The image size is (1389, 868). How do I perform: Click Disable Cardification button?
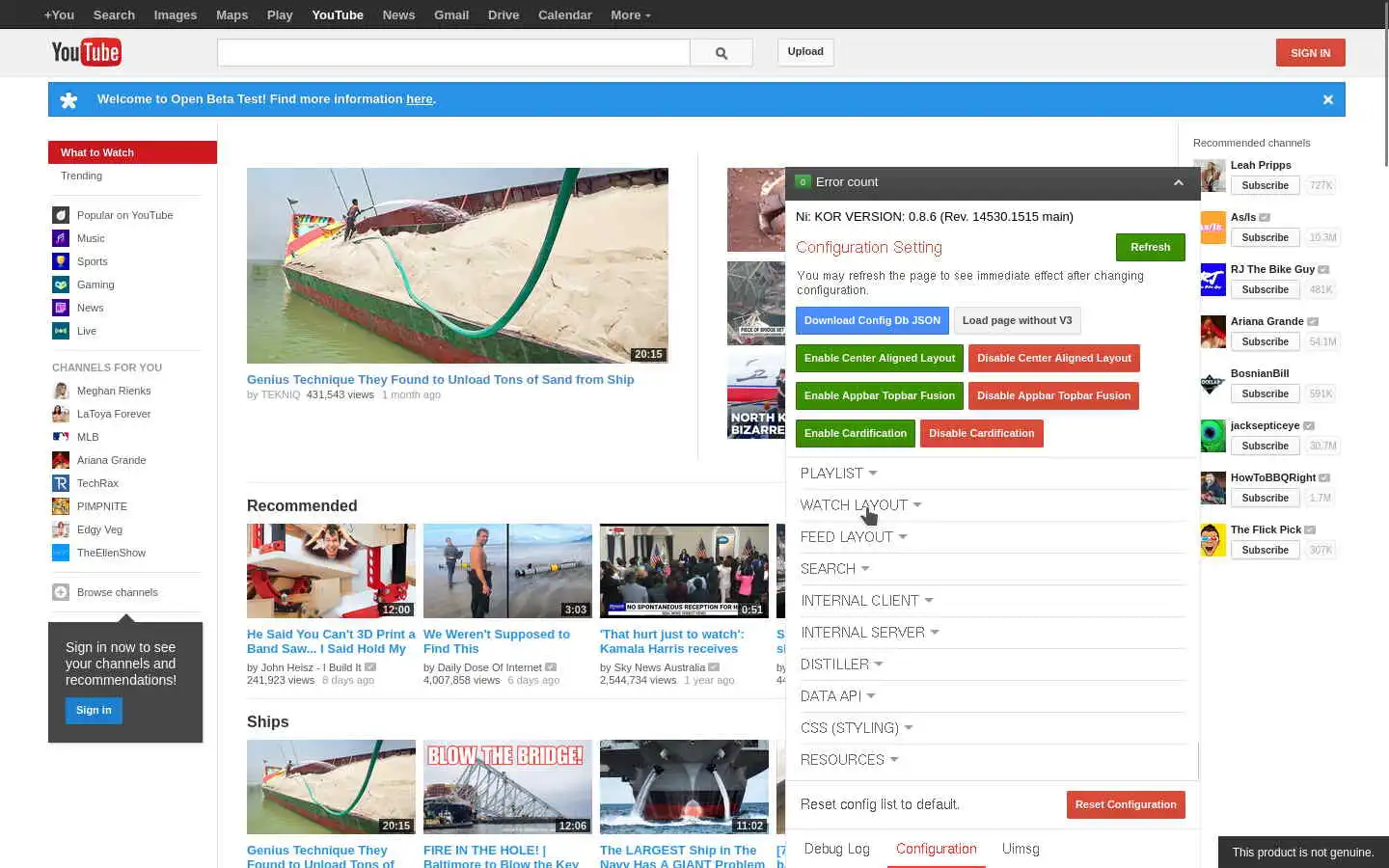click(x=981, y=433)
